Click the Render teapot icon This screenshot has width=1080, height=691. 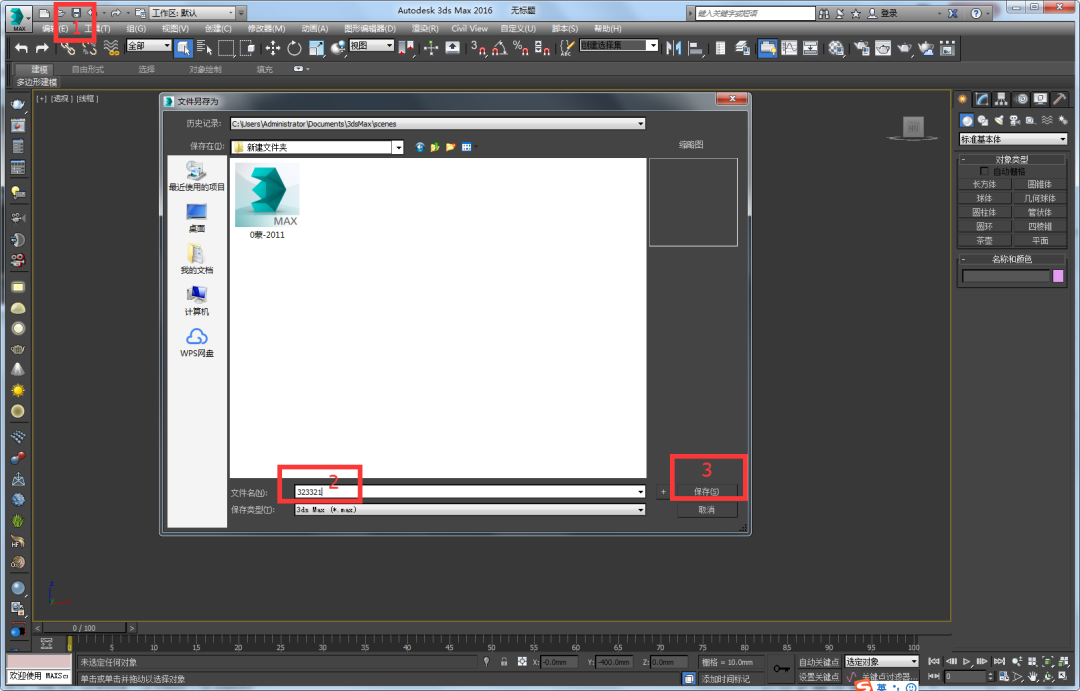[x=904, y=48]
